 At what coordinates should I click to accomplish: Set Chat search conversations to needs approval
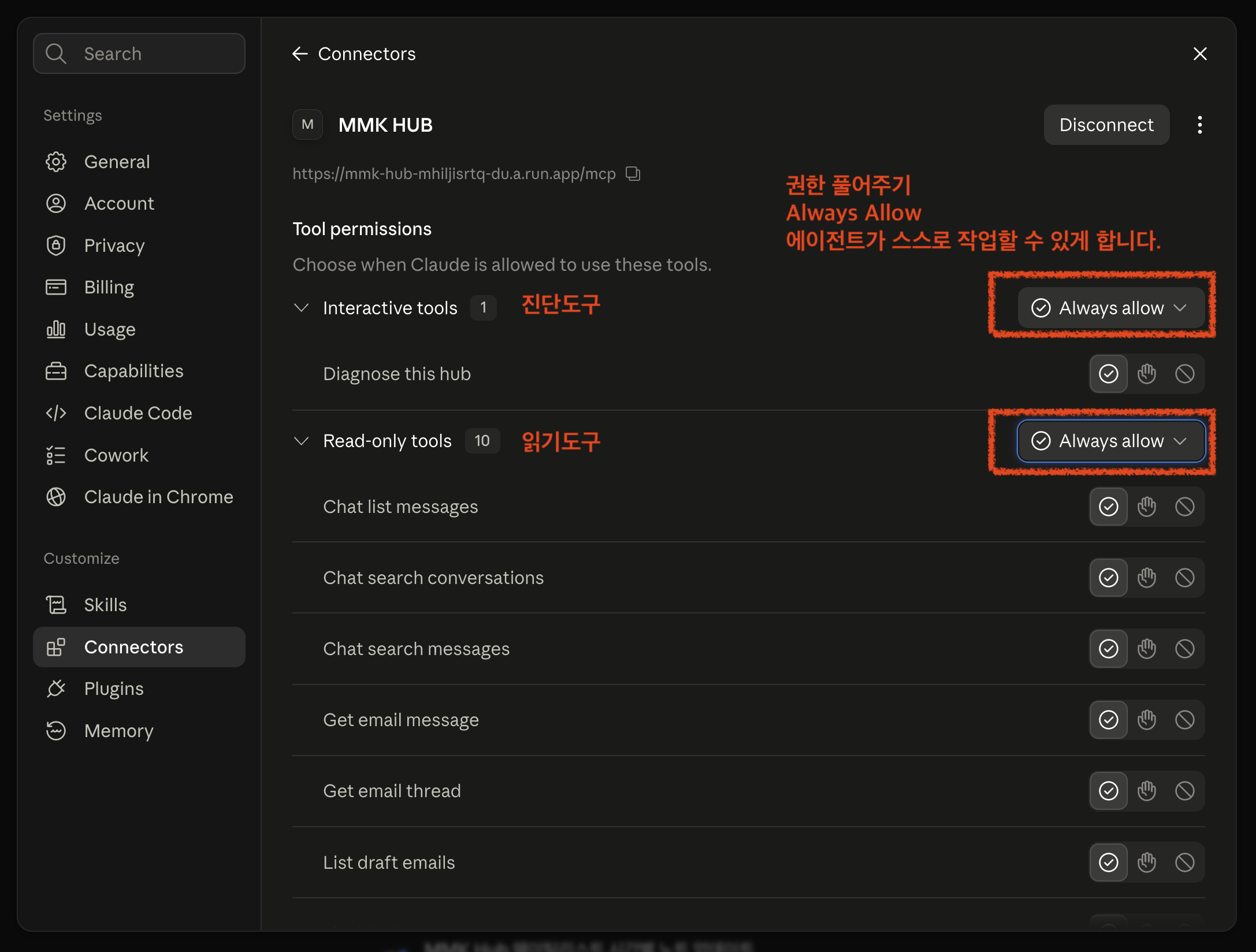pyautogui.click(x=1146, y=578)
